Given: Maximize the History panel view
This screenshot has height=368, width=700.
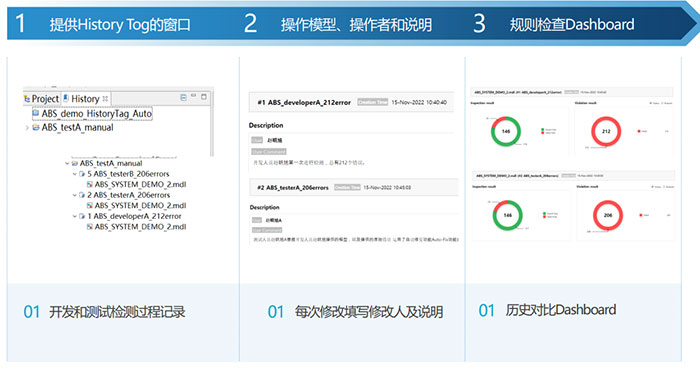Looking at the screenshot, I should point(204,96).
